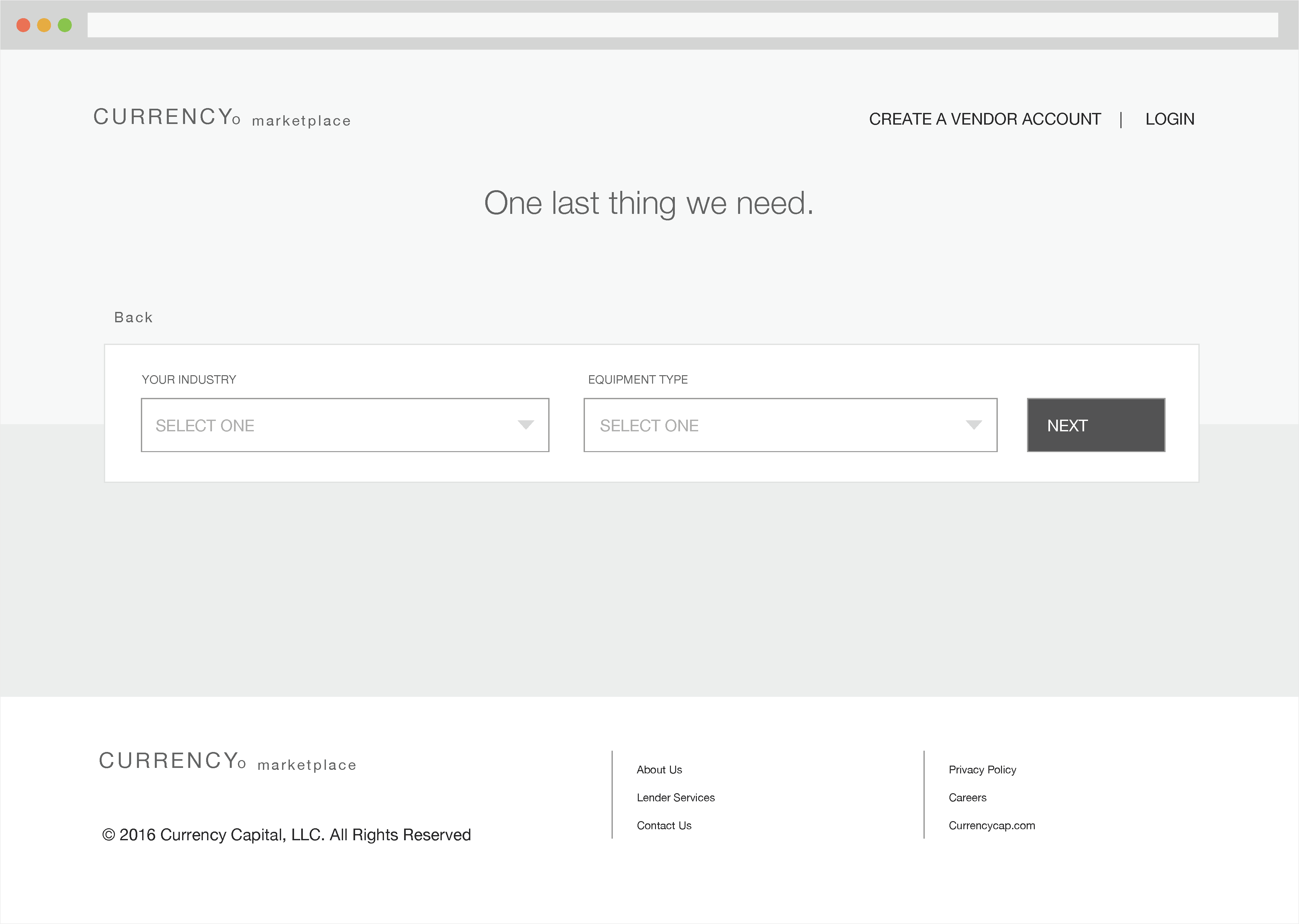Click the Currencycap.com footer link
Screen dimensions: 1299x924
(x=992, y=825)
